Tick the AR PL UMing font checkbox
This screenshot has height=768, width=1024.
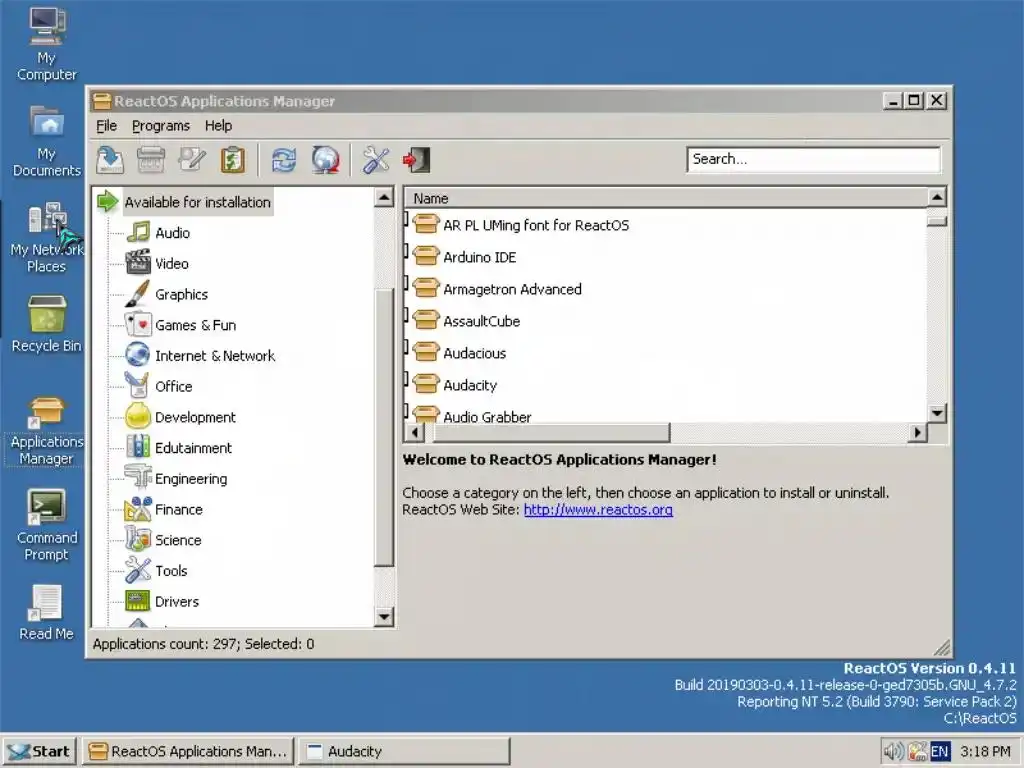tap(406, 219)
